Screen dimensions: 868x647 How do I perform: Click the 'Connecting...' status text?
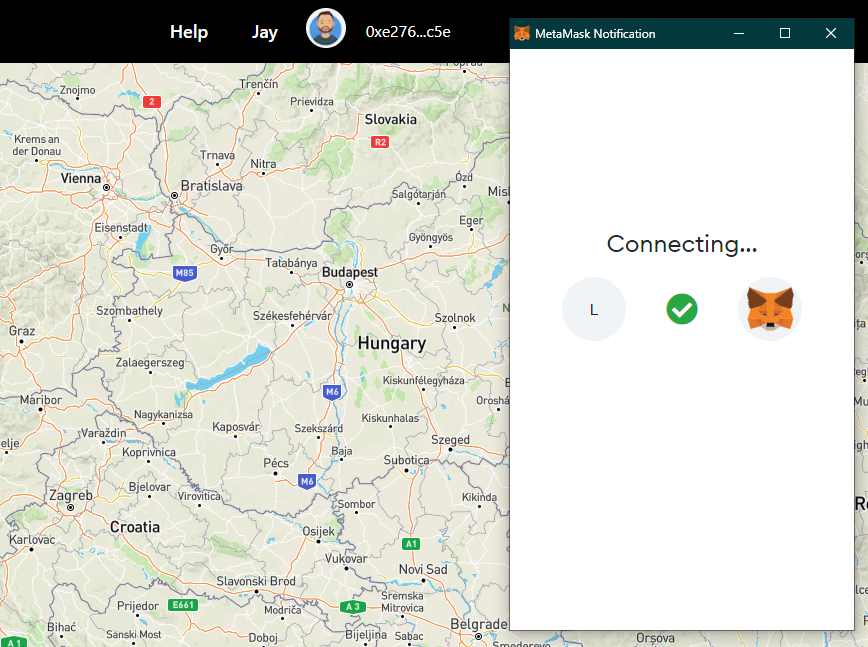[x=682, y=244]
